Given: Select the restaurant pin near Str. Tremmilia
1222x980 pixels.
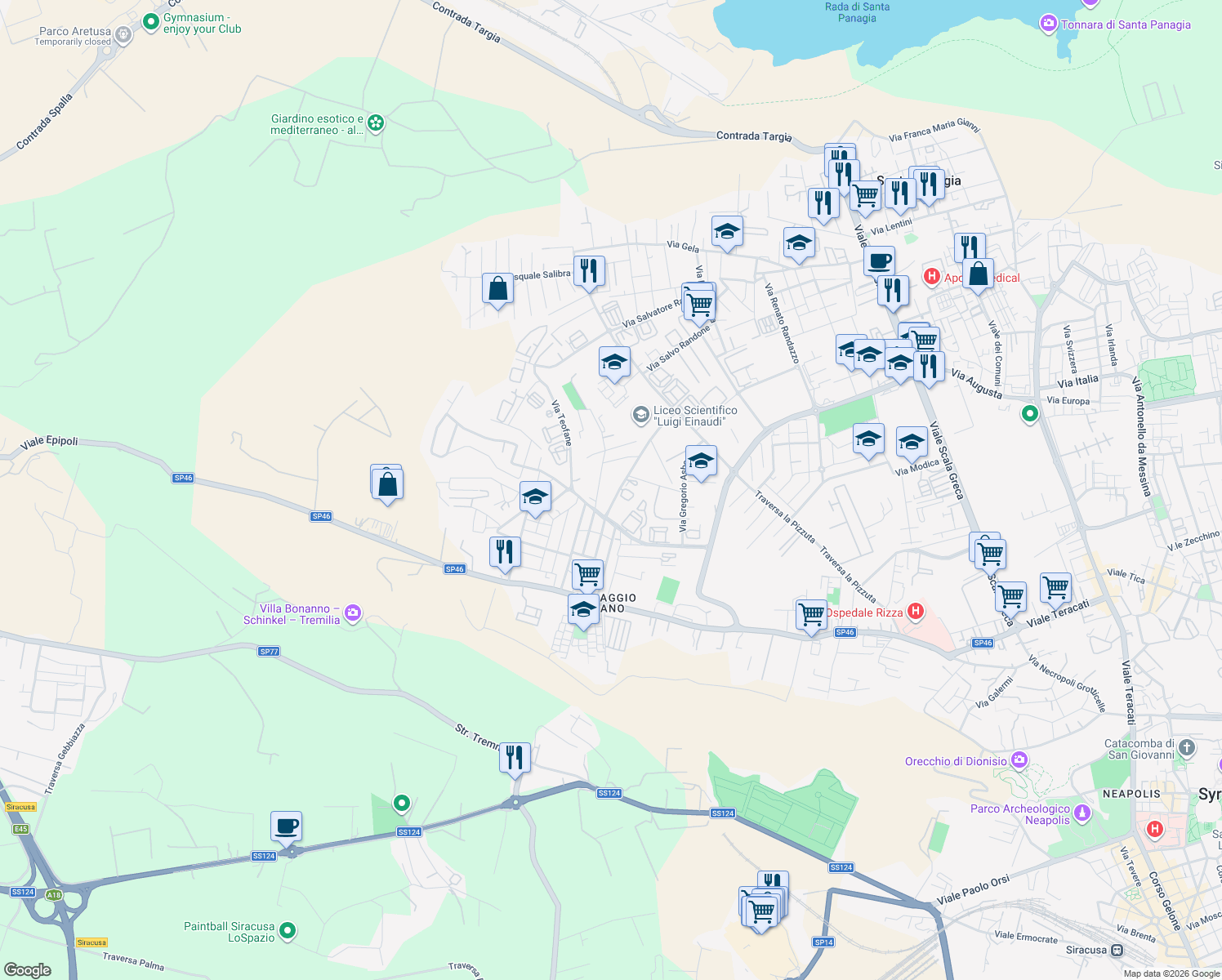Looking at the screenshot, I should coord(515,757).
